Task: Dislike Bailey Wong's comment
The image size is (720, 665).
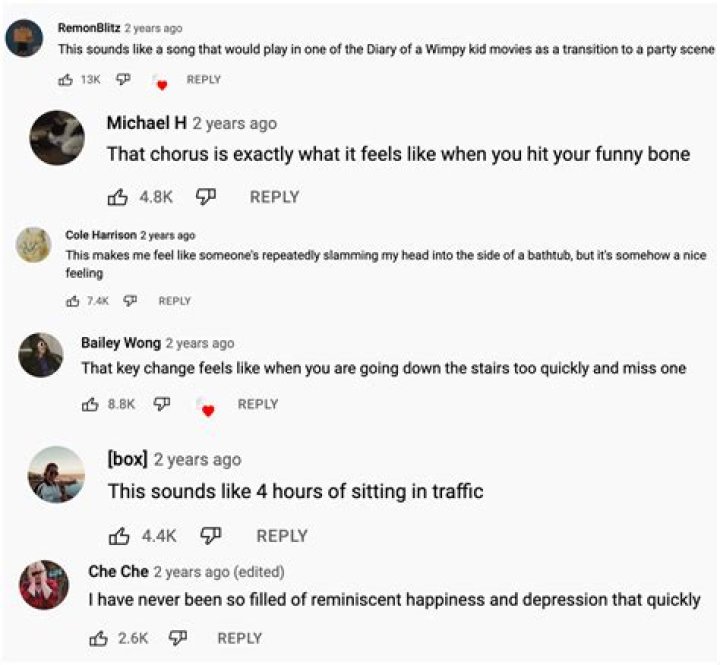Action: pyautogui.click(x=161, y=404)
